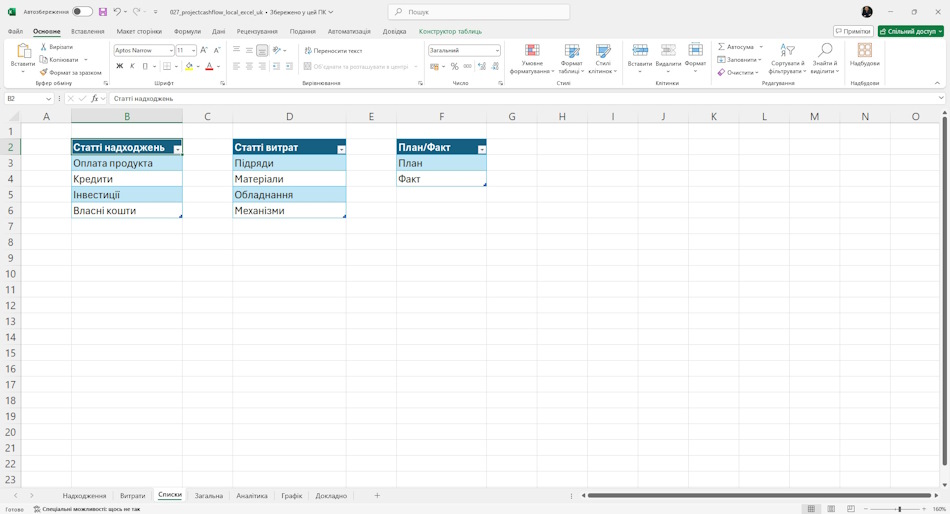
Task: Add a new sheet with plus button
Action: [x=377, y=495]
